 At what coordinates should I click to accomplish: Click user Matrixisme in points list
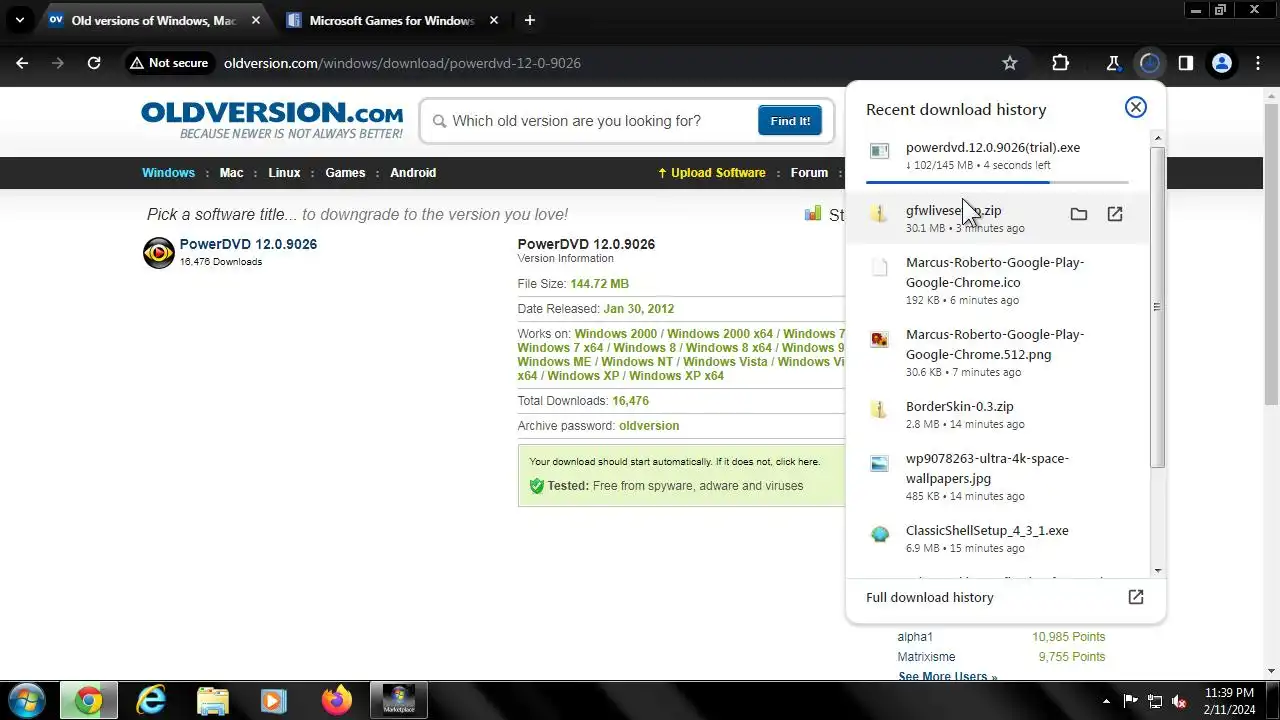pyautogui.click(x=926, y=657)
